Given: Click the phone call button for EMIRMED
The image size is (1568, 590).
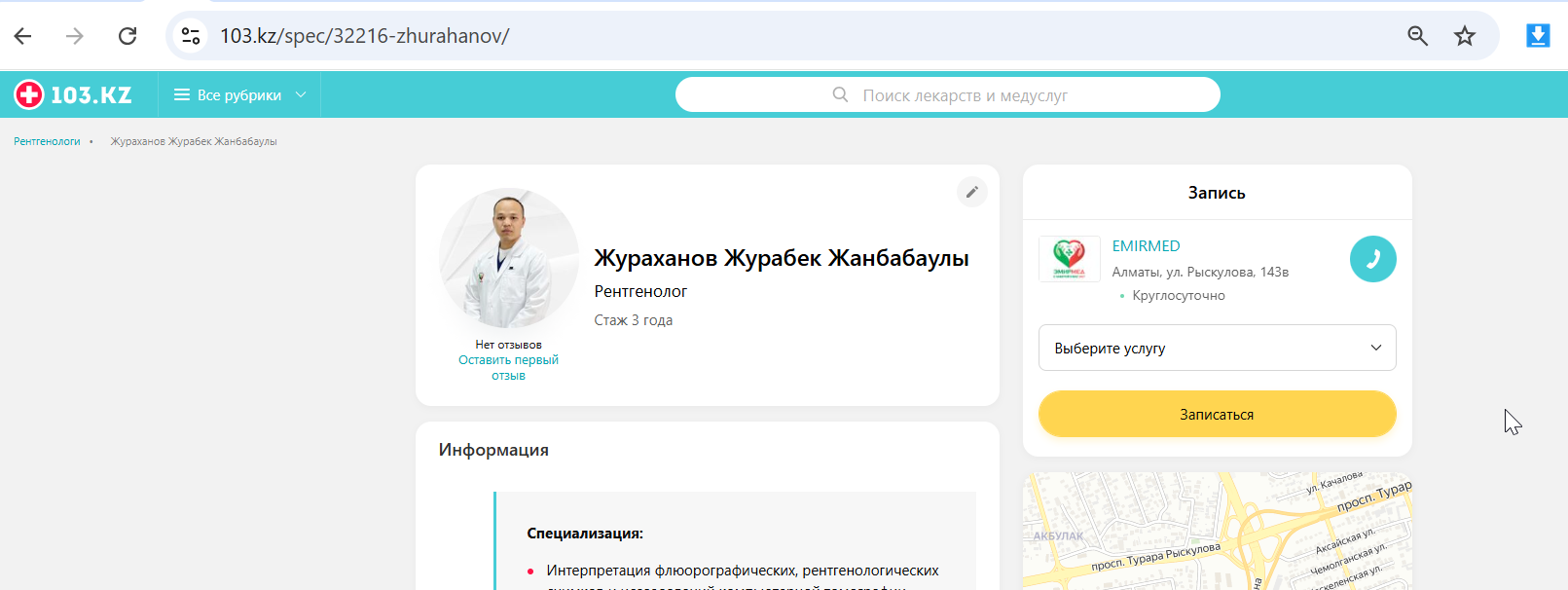Looking at the screenshot, I should [1373, 259].
